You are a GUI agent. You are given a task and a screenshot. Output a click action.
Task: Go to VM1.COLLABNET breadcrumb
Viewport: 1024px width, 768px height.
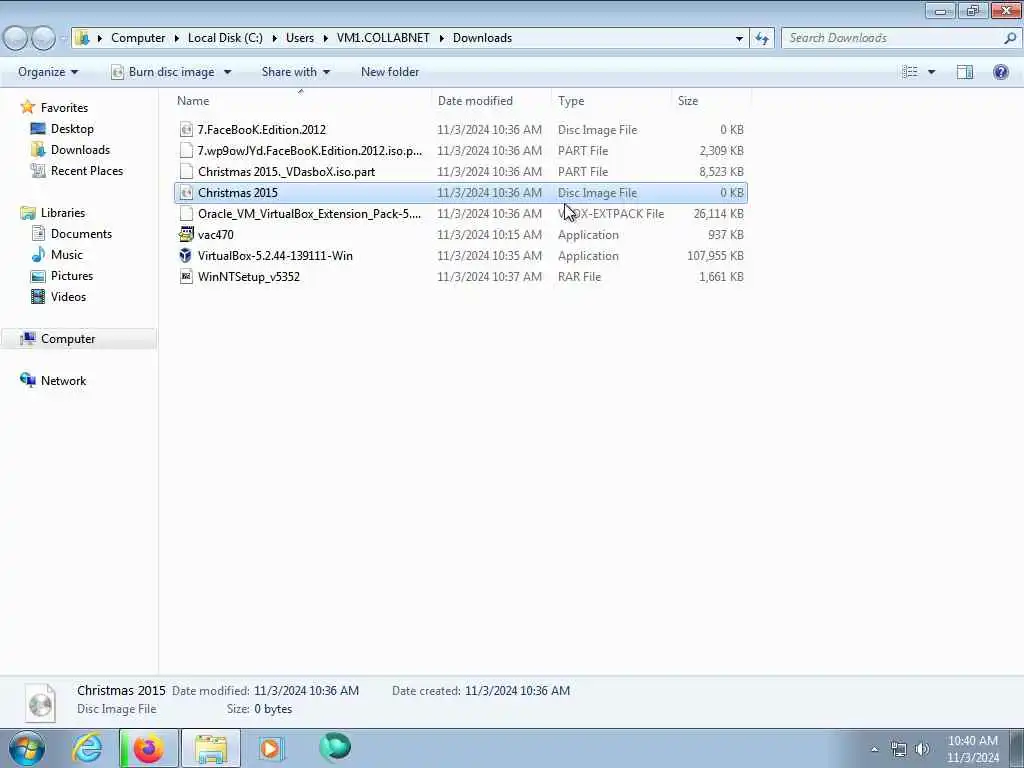(383, 38)
